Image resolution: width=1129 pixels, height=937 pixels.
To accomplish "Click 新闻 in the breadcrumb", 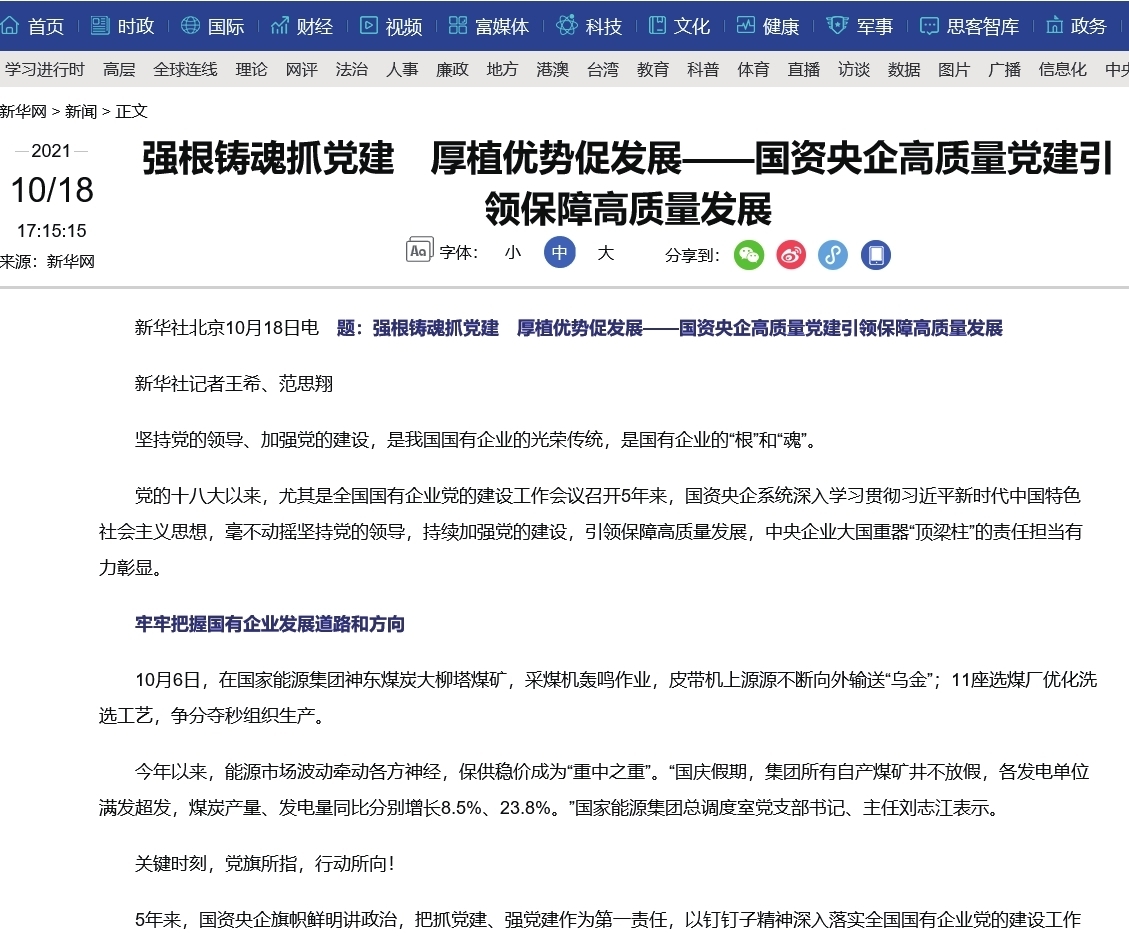I will click(81, 112).
